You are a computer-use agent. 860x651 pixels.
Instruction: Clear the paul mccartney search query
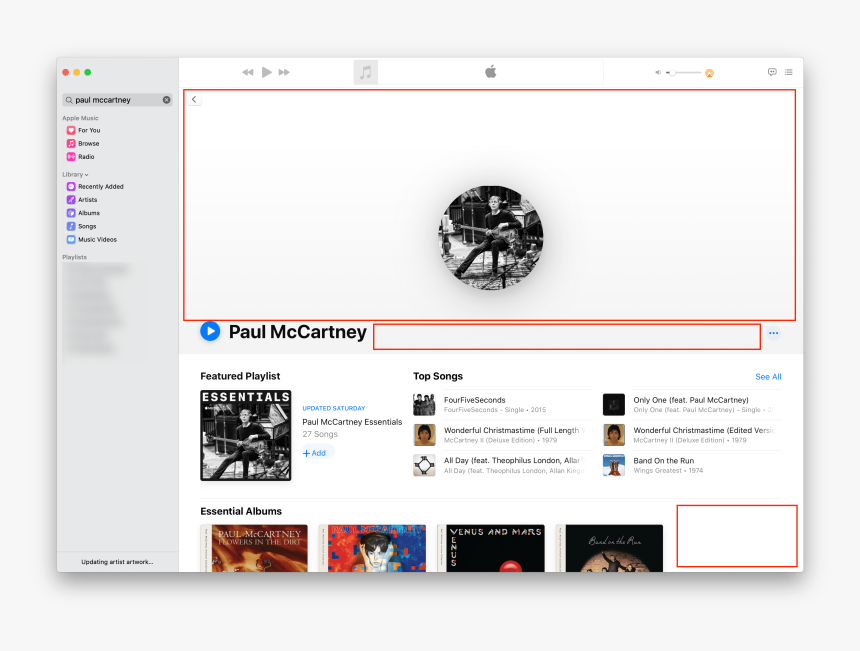(x=166, y=99)
